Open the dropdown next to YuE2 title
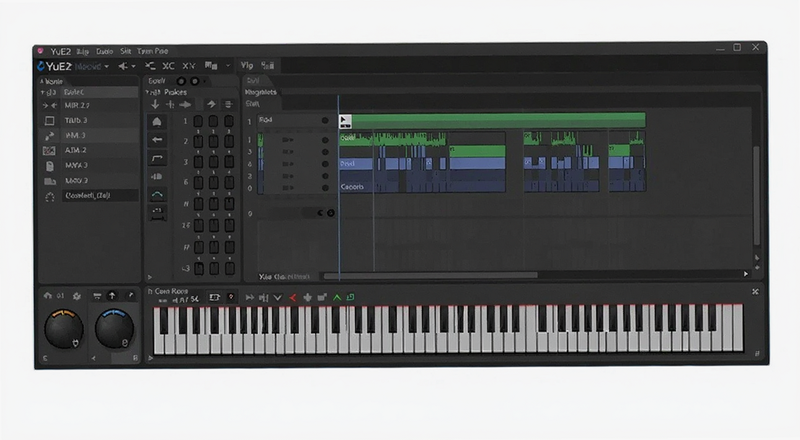800x440 pixels. (x=107, y=67)
